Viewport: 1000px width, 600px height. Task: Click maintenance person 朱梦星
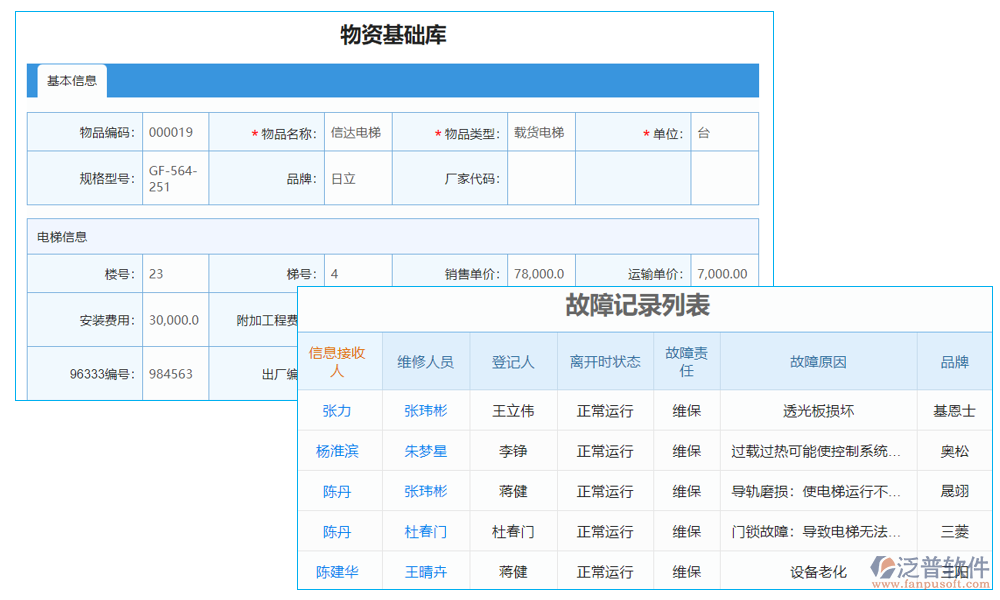point(425,450)
